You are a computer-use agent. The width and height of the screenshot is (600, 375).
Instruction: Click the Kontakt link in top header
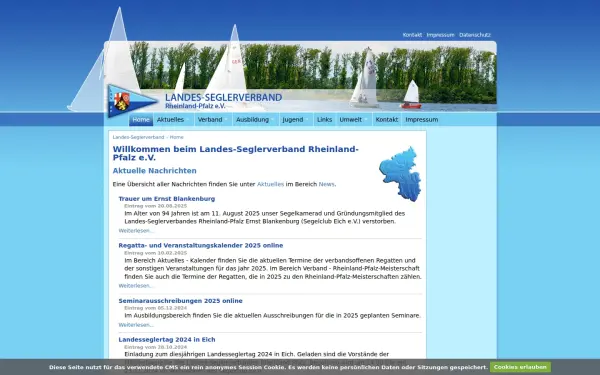[412, 35]
